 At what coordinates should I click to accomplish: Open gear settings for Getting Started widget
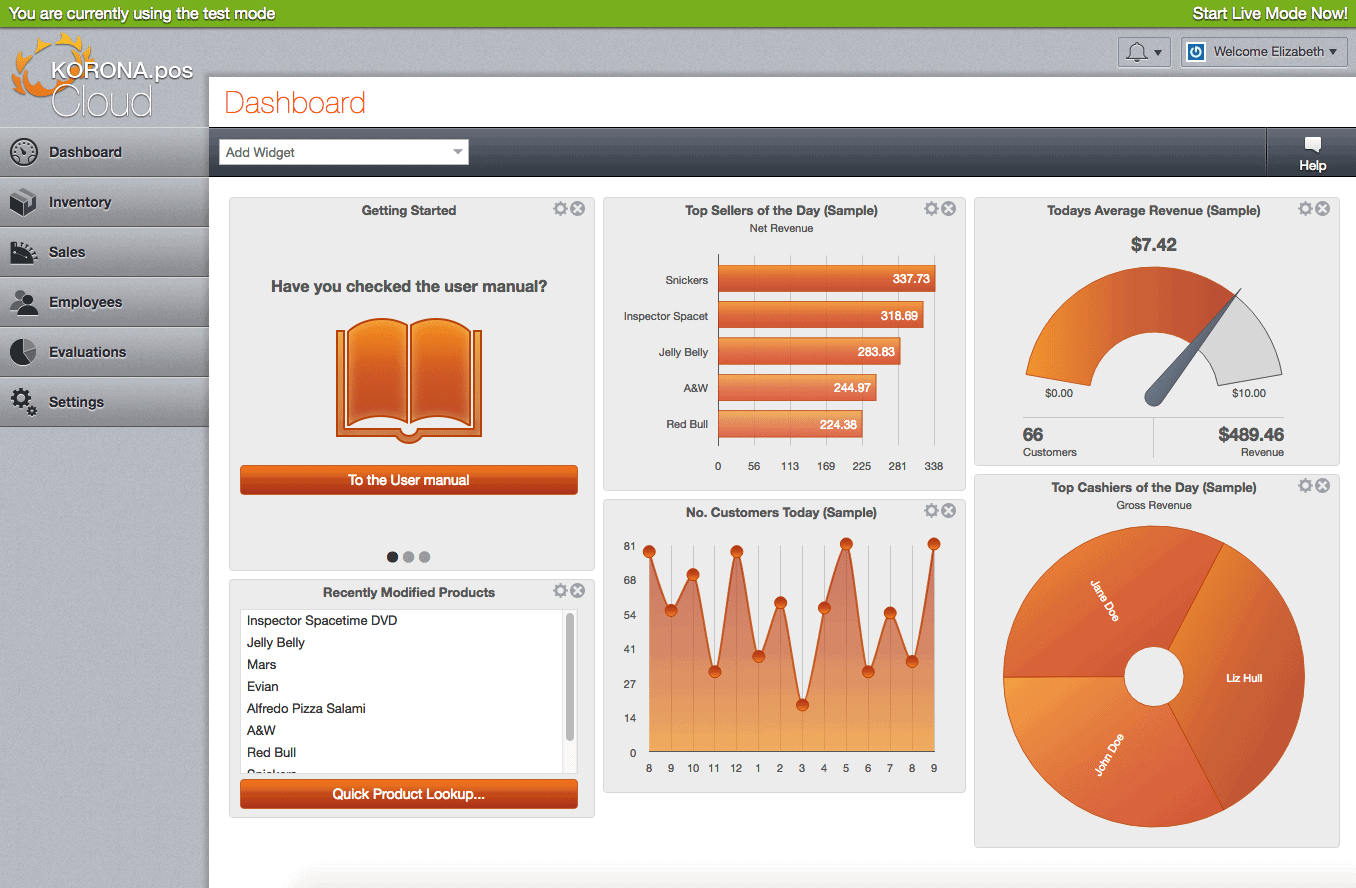coord(560,209)
